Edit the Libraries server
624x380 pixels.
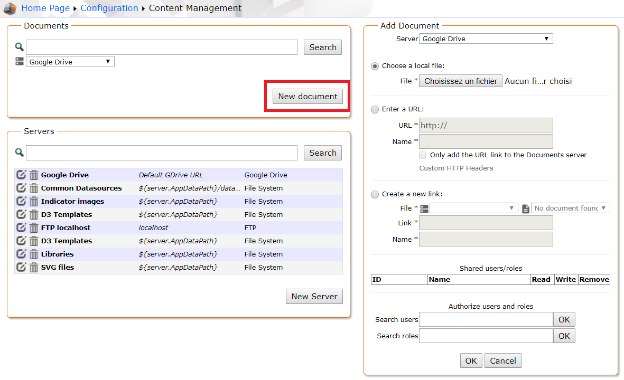(x=21, y=253)
